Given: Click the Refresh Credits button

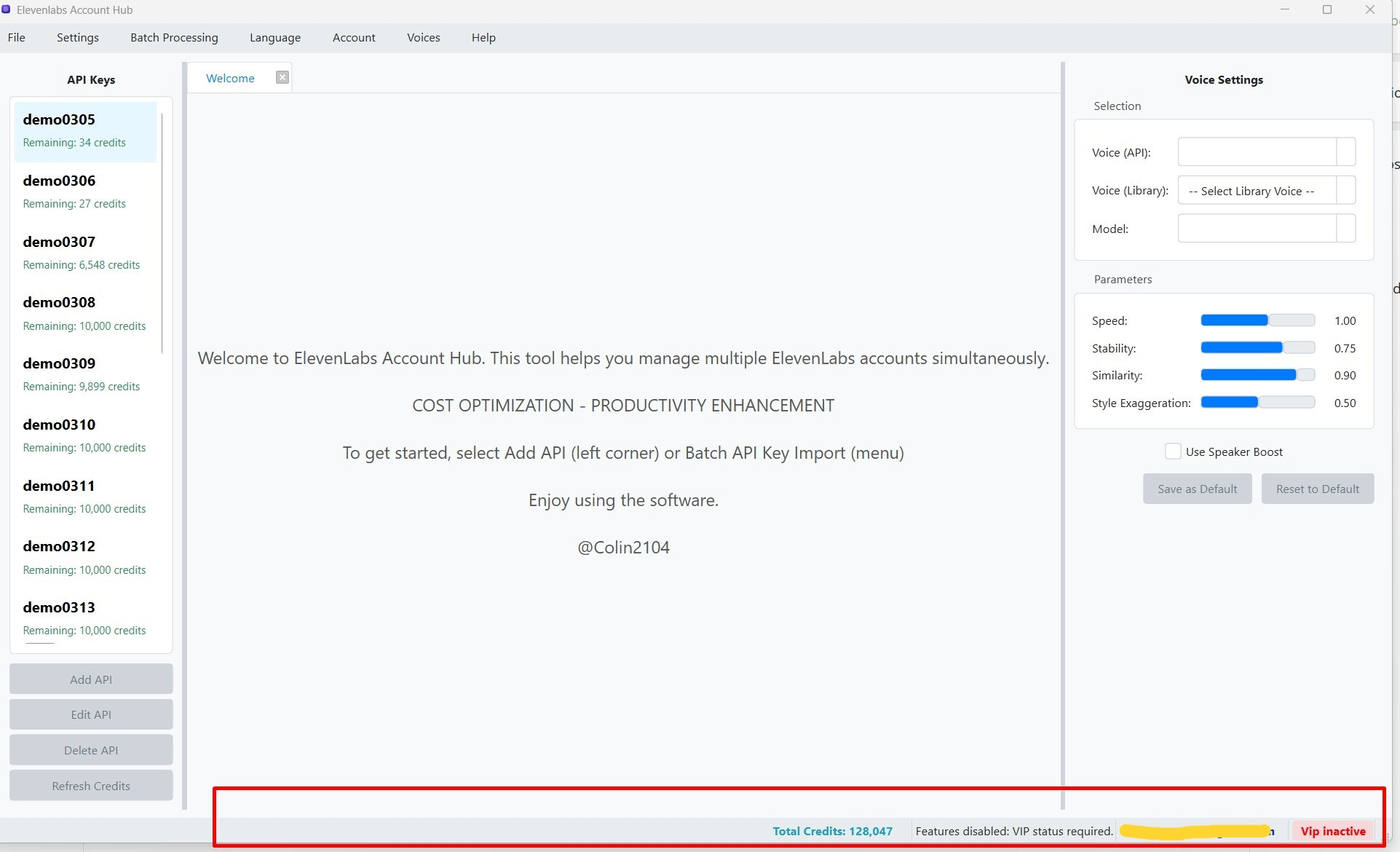Looking at the screenshot, I should tap(91, 786).
